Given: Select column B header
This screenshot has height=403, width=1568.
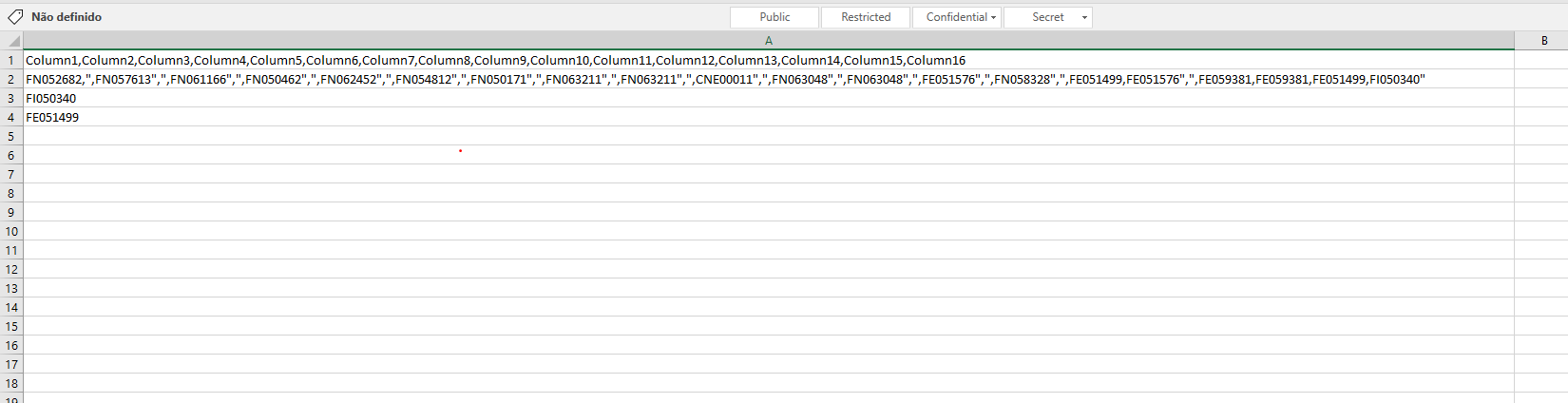Looking at the screenshot, I should (1543, 41).
